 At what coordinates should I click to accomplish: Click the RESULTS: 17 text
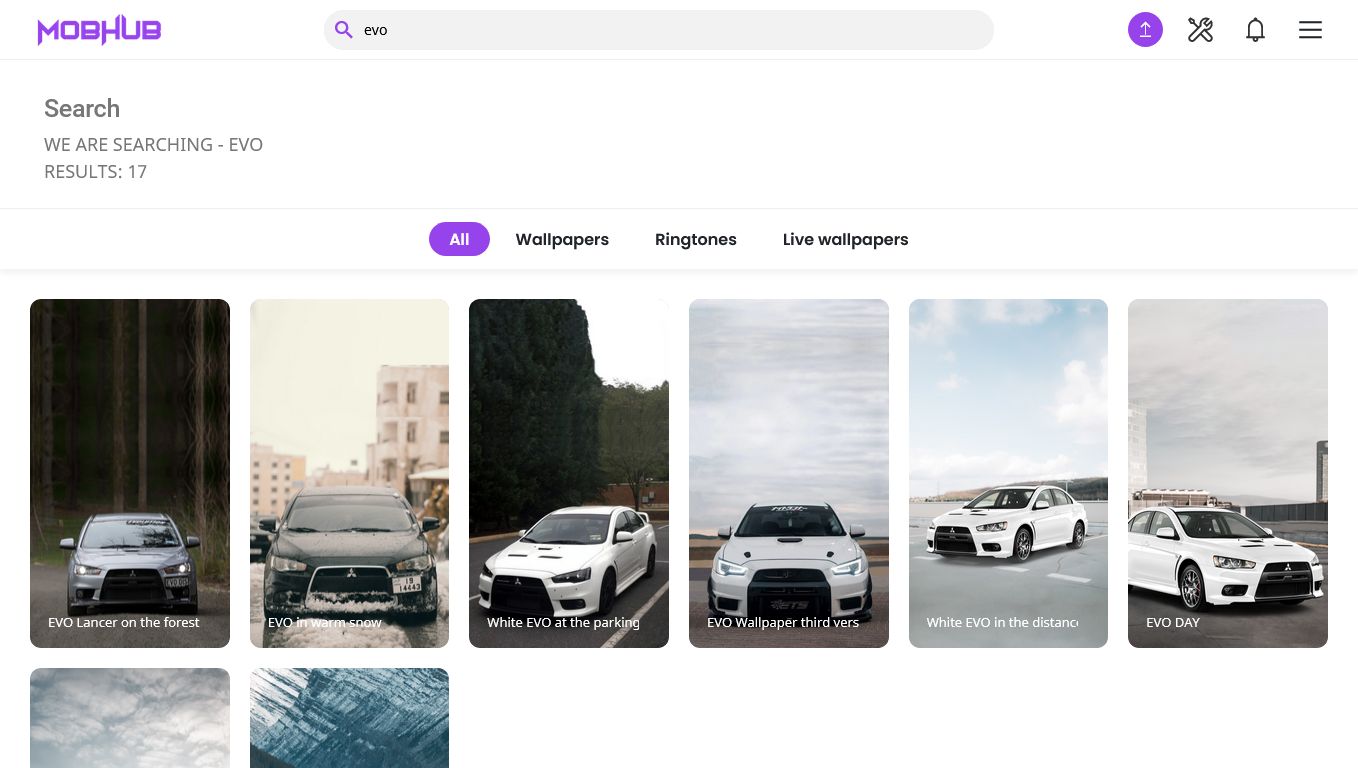[95, 171]
